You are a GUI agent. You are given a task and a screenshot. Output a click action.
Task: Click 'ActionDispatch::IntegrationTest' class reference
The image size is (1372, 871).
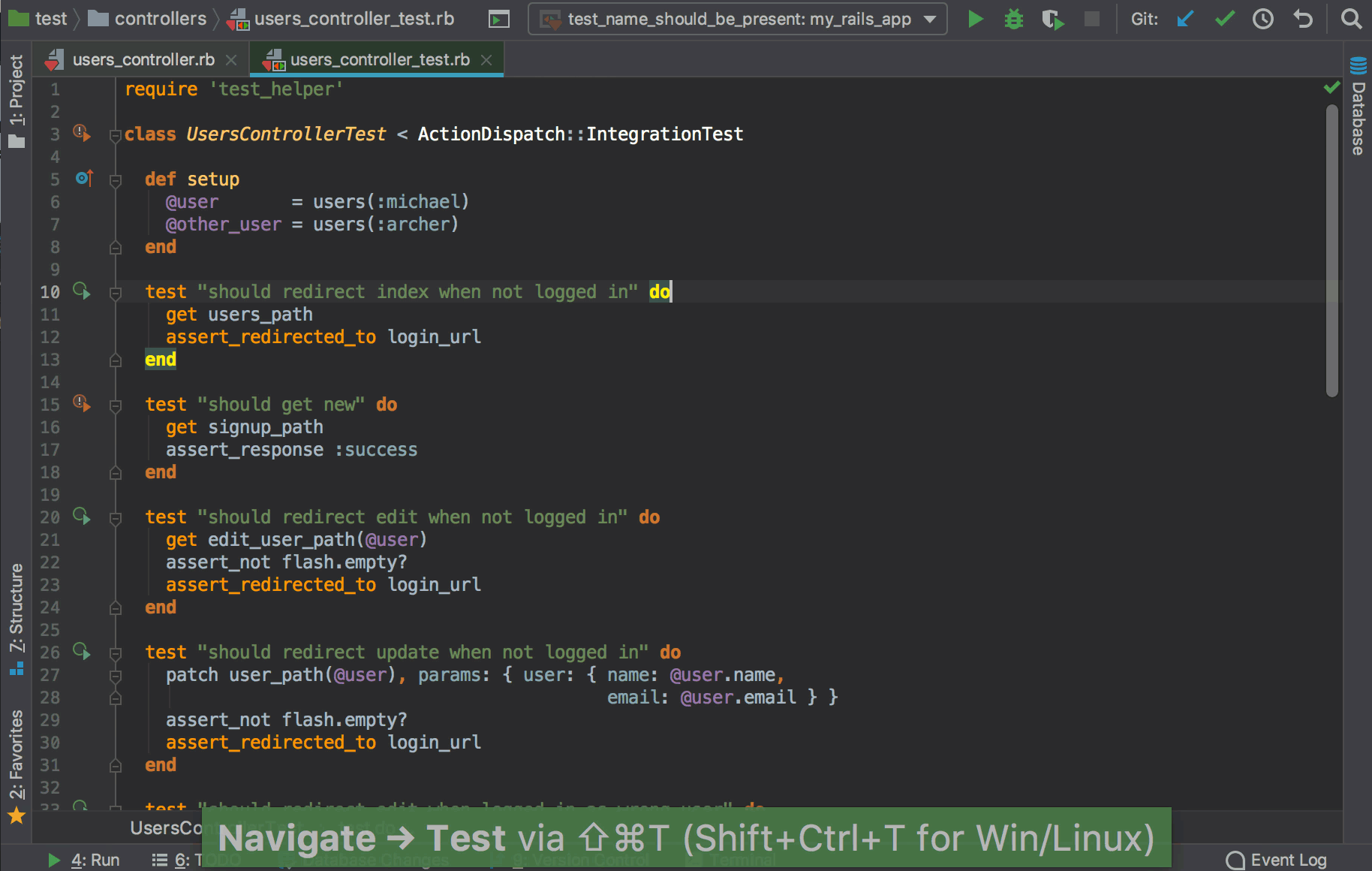click(x=580, y=134)
